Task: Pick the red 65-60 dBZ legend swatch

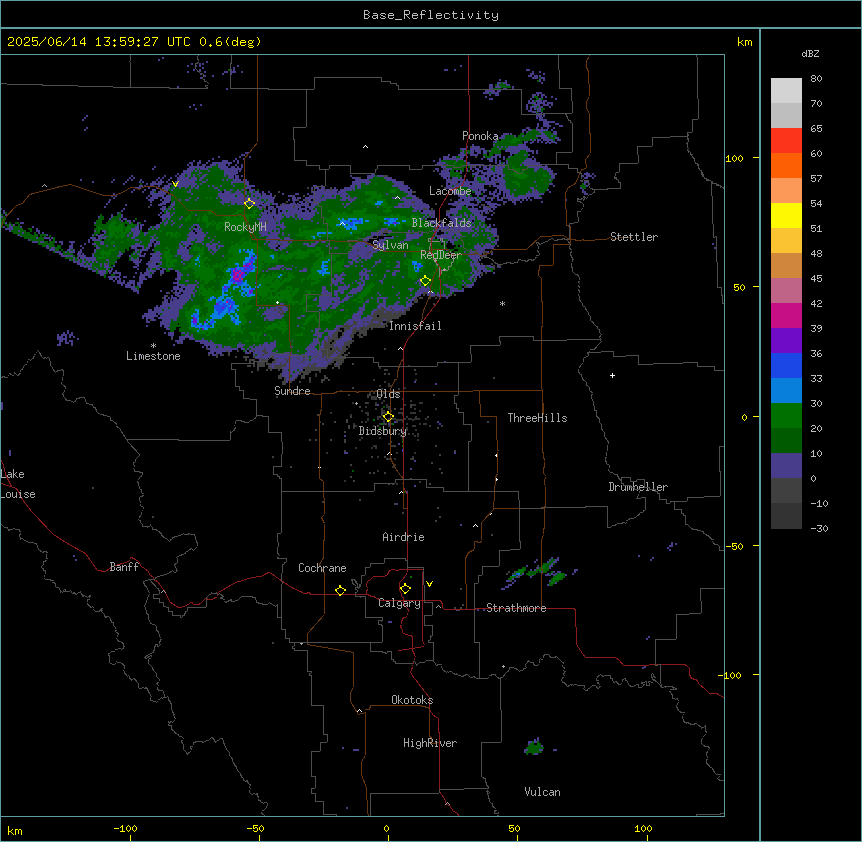Action: (x=786, y=141)
